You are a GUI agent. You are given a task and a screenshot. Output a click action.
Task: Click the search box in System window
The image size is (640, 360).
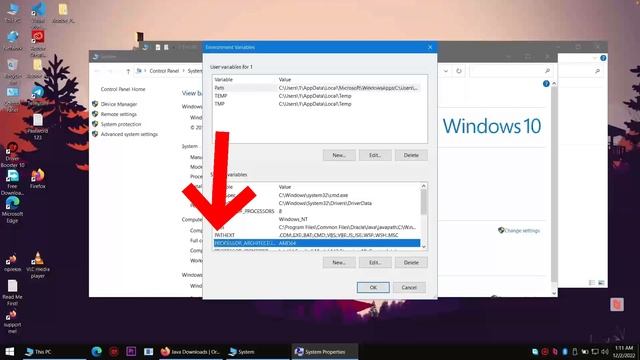(511, 71)
